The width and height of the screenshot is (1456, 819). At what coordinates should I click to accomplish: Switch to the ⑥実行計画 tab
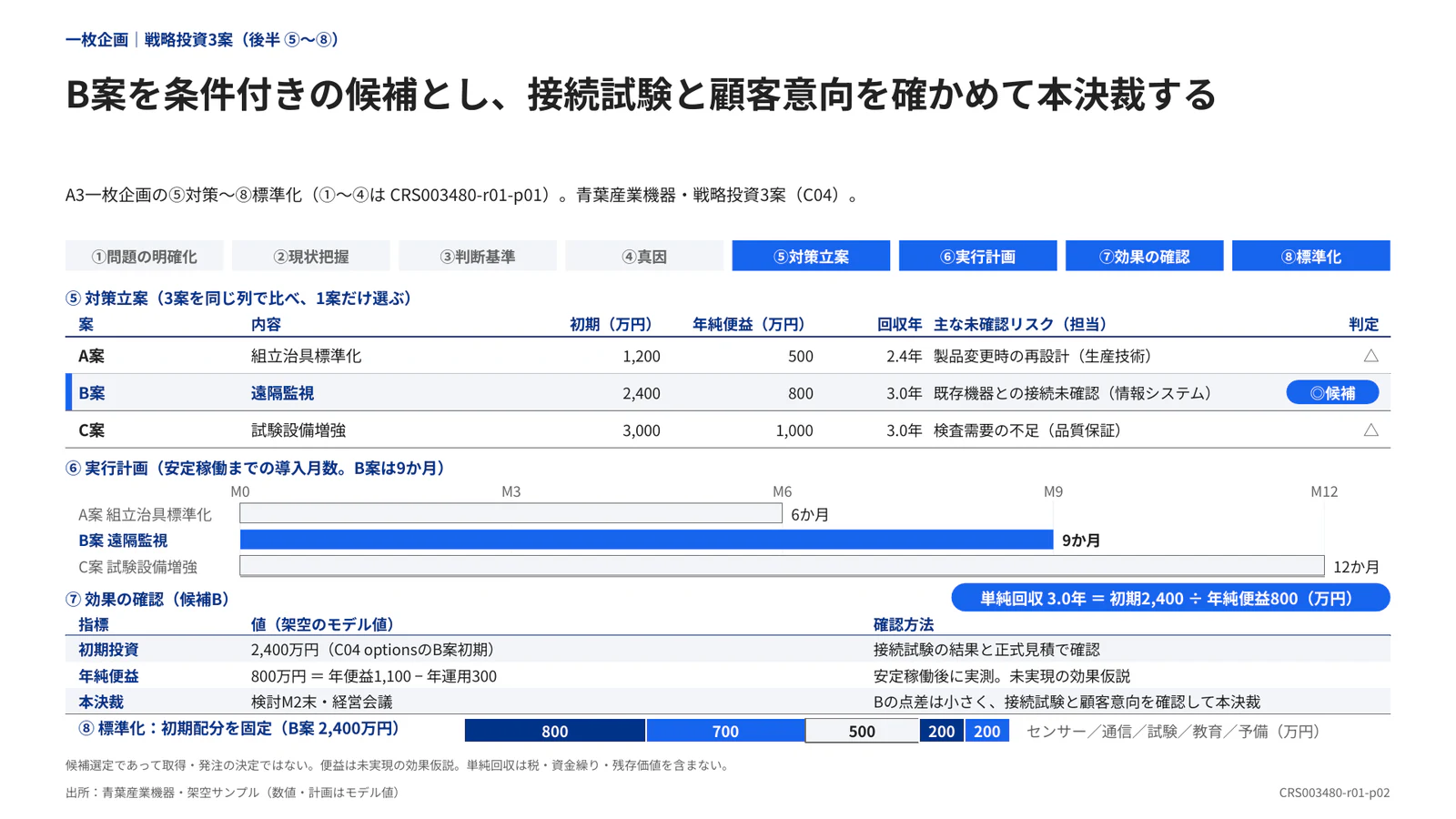tap(977, 256)
